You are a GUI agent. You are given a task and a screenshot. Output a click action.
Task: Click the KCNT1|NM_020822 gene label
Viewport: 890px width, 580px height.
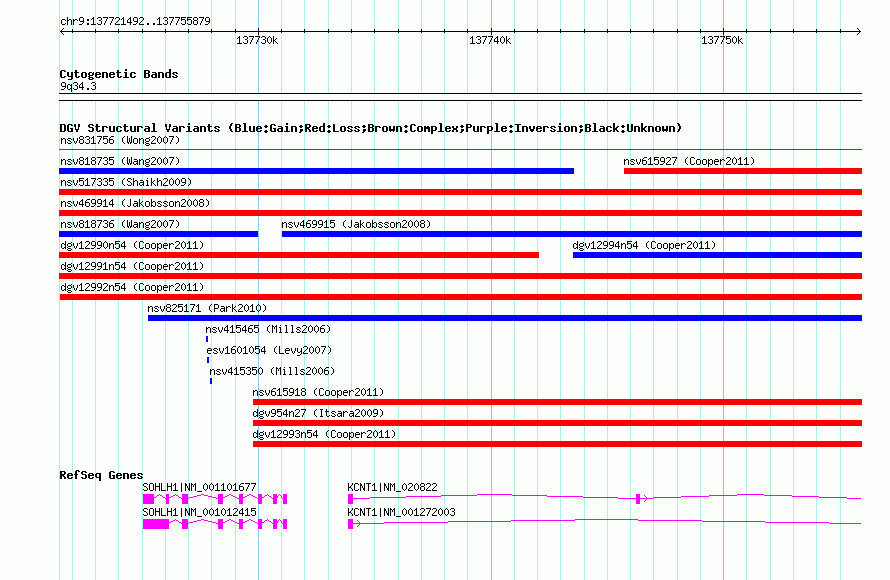(x=392, y=487)
